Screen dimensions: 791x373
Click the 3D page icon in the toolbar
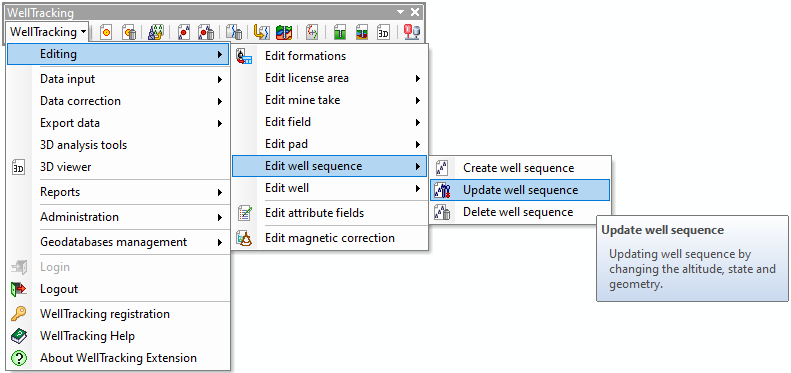(383, 33)
